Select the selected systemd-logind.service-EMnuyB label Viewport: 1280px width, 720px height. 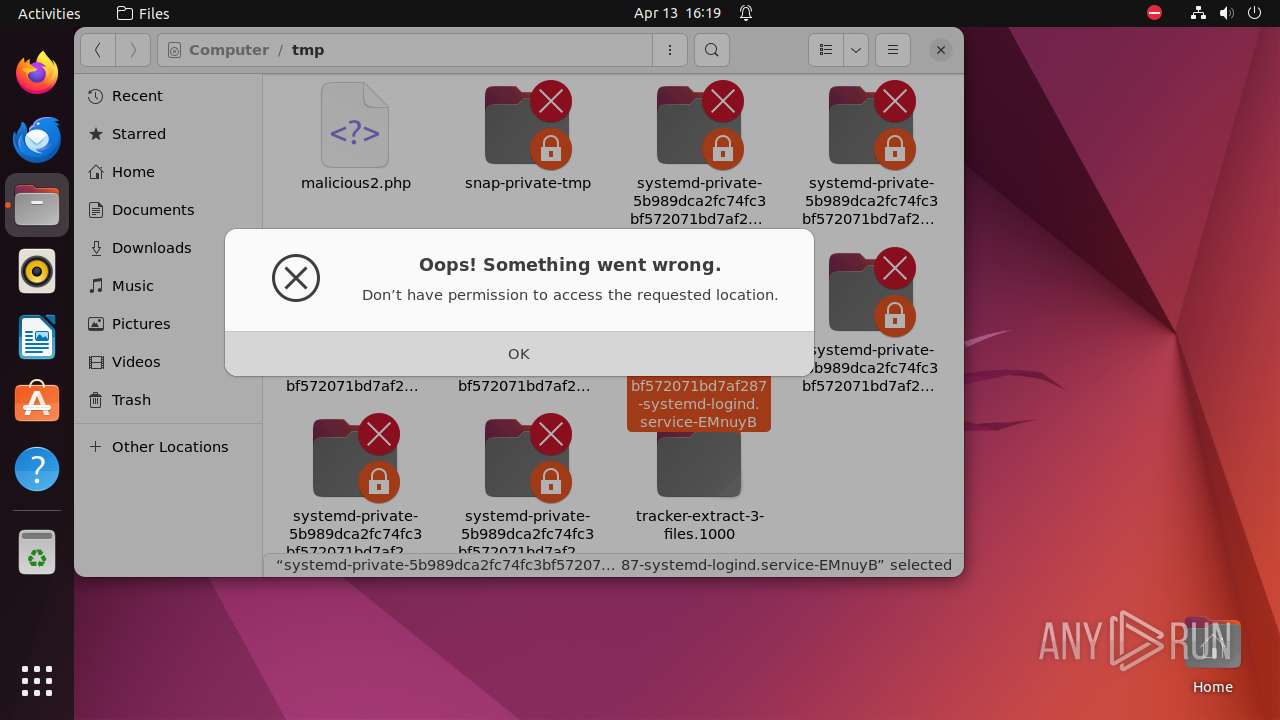point(699,404)
